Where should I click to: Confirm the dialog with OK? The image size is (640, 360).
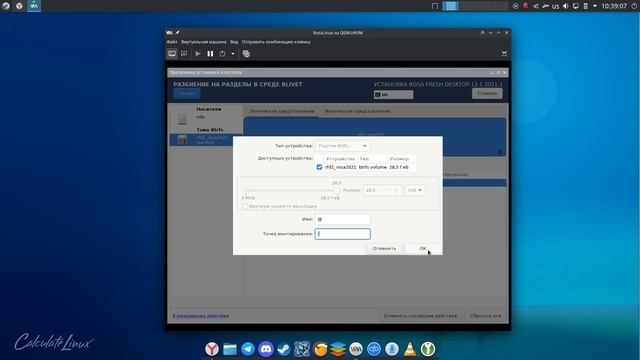(423, 248)
